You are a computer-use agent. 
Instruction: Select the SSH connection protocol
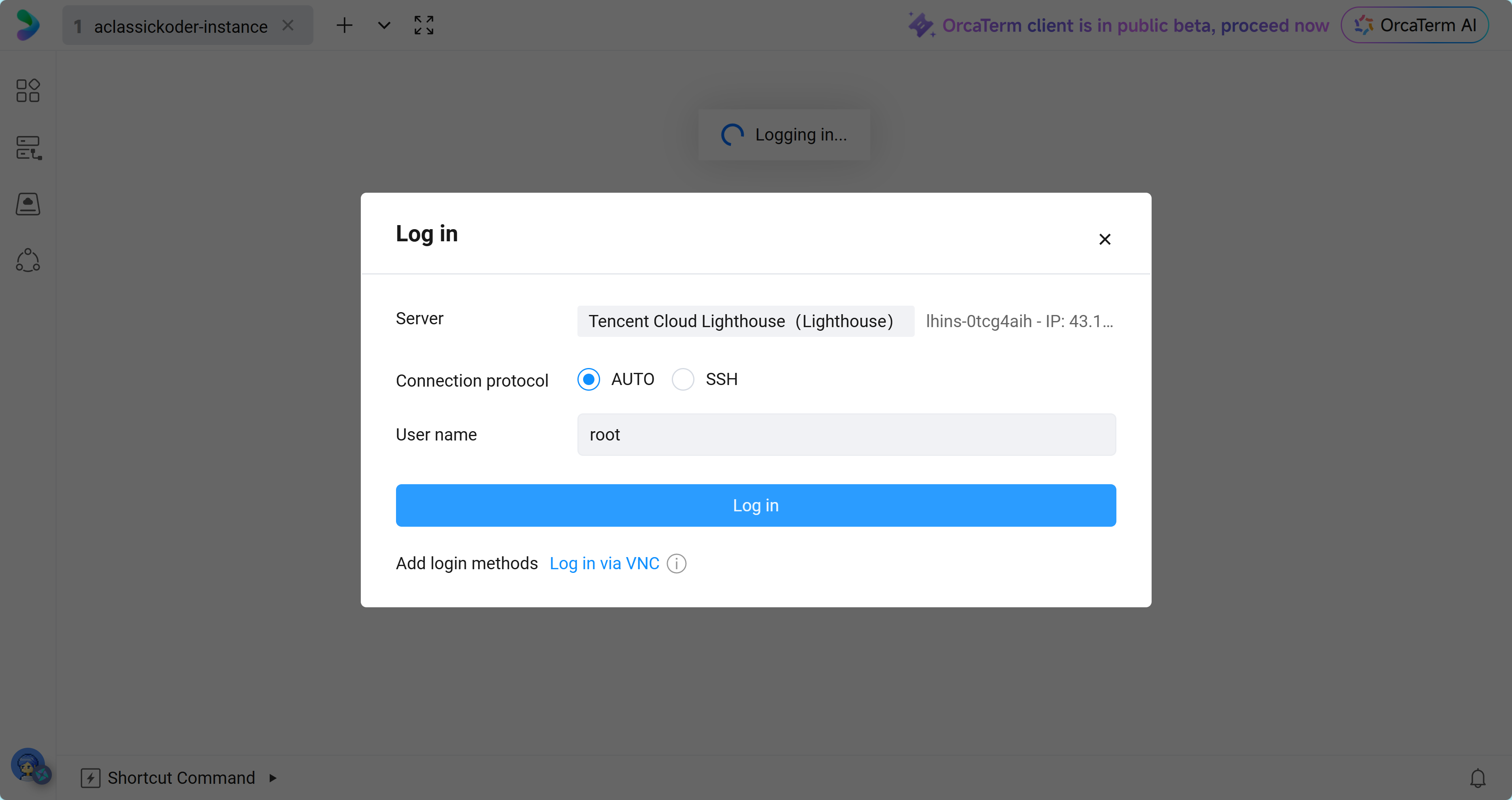pos(683,379)
